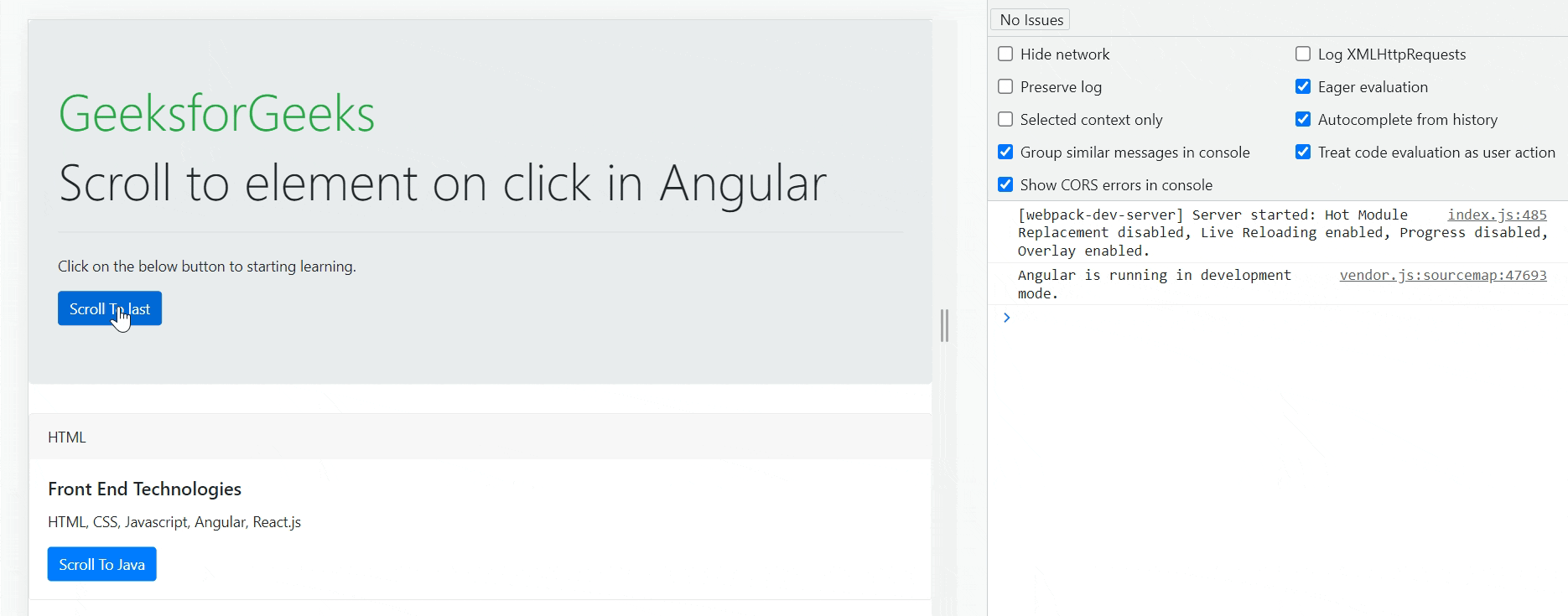The height and width of the screenshot is (616, 1568).
Task: Uncheck Treat code evaluation as user action
Action: pos(1303,153)
